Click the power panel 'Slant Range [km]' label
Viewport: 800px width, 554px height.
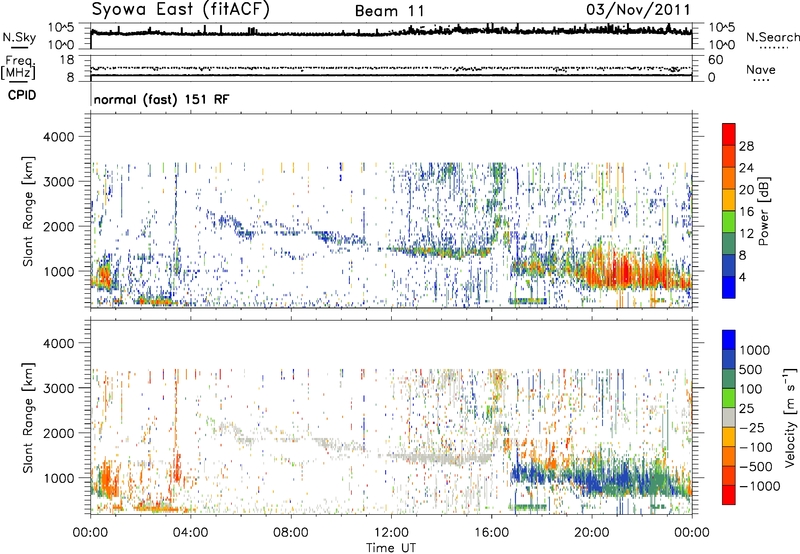[x=28, y=211]
